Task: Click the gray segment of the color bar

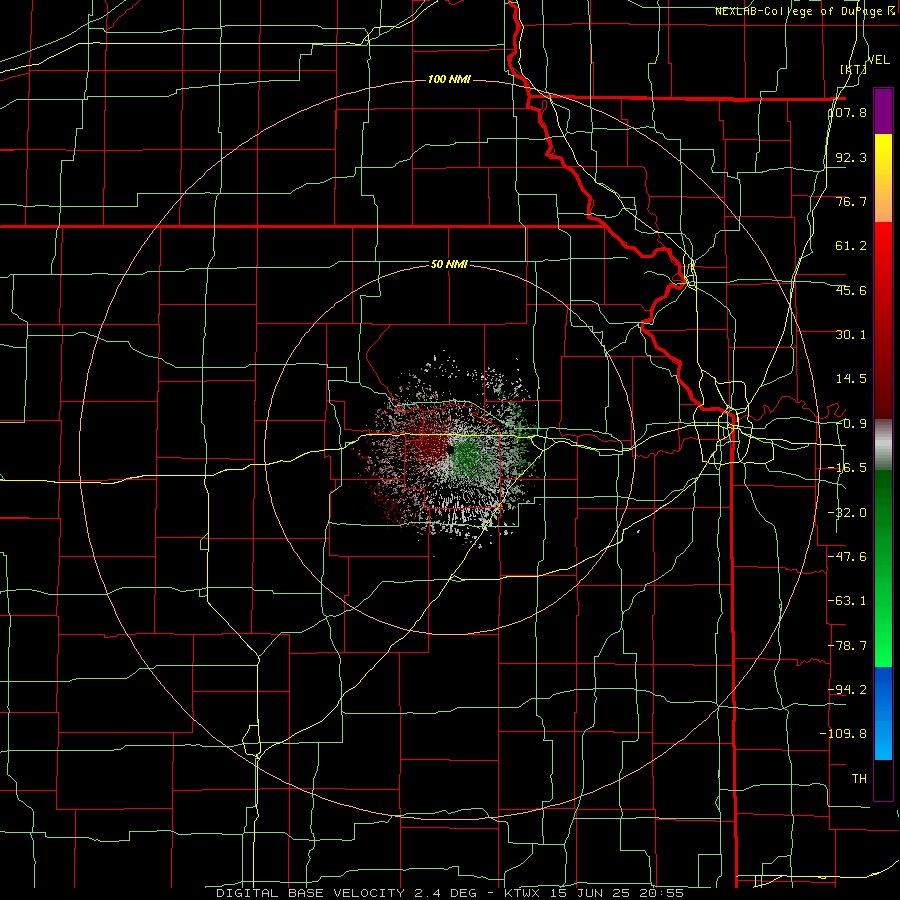Action: [883, 445]
